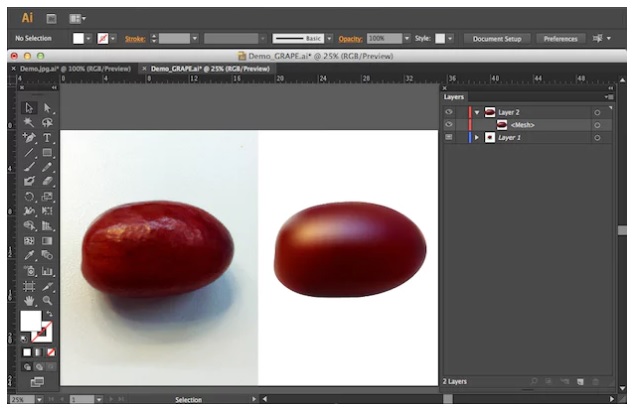Select the Eyedropper tool
This screenshot has height=412, width=633.
29,255
